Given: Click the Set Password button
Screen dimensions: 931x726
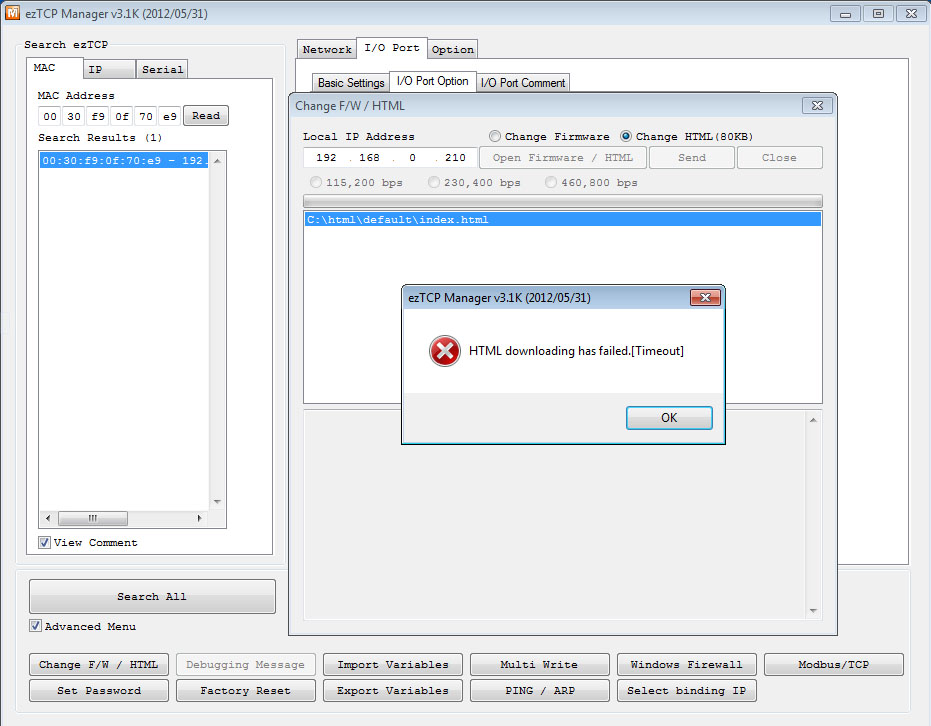Looking at the screenshot, I should (99, 691).
